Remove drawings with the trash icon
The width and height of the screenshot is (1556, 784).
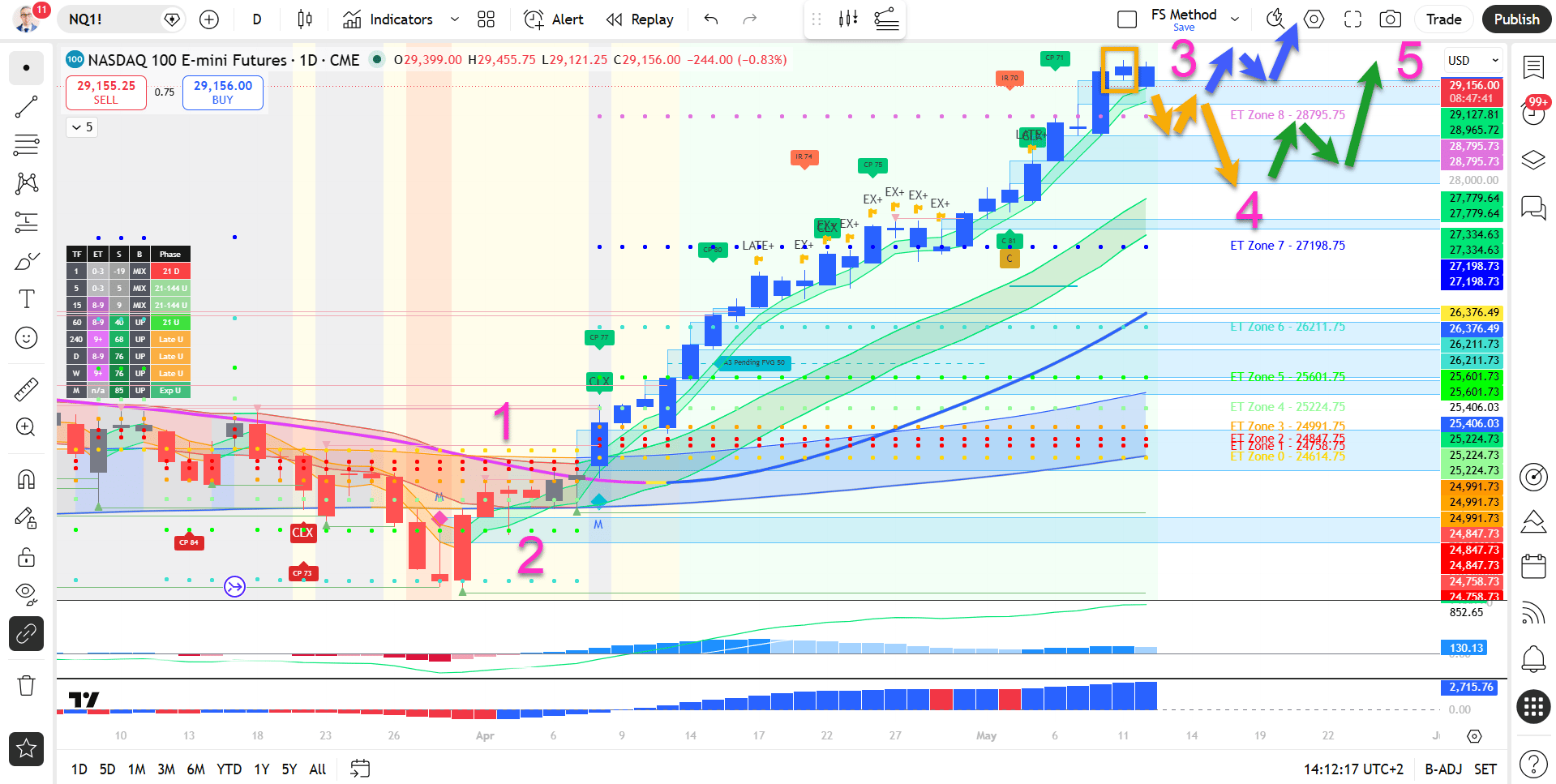(26, 686)
